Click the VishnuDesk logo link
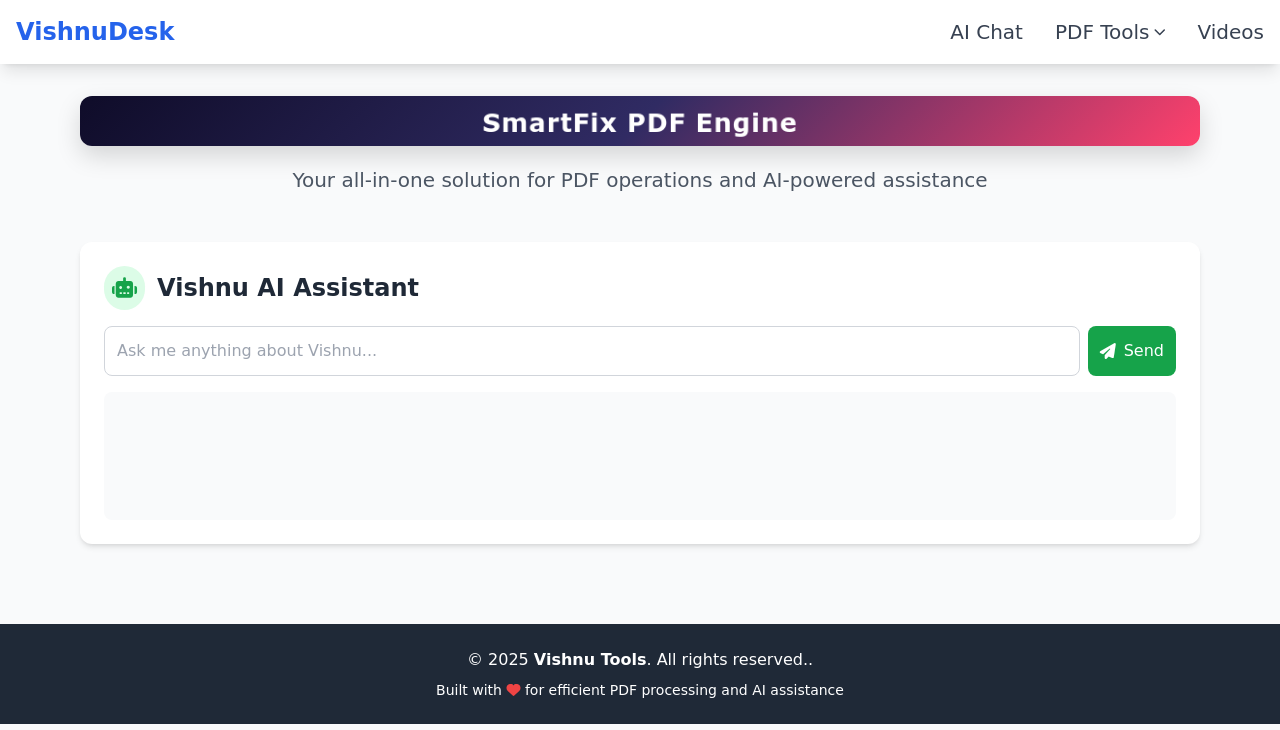This screenshot has width=1280, height=730. pos(95,32)
